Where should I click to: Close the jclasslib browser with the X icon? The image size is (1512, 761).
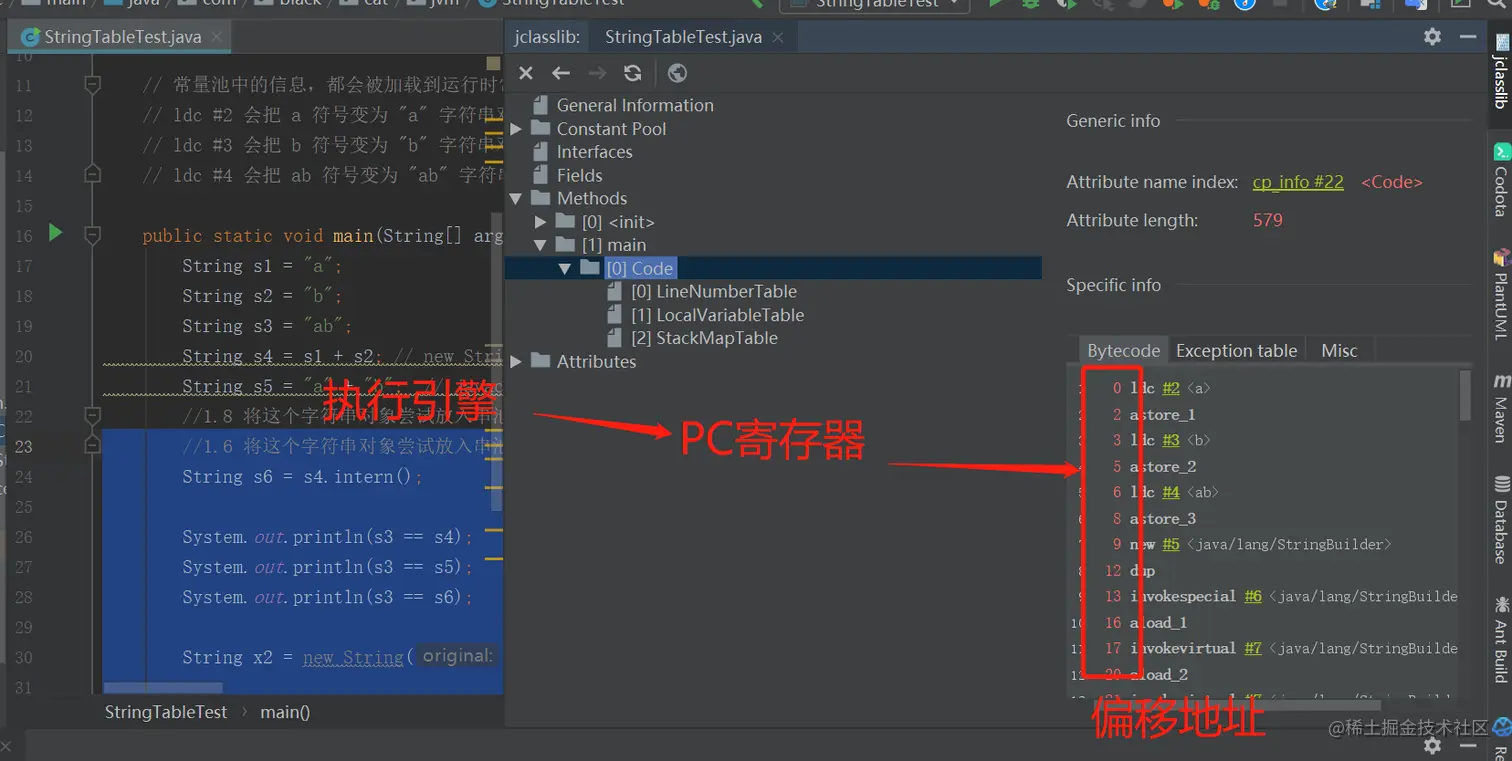526,73
